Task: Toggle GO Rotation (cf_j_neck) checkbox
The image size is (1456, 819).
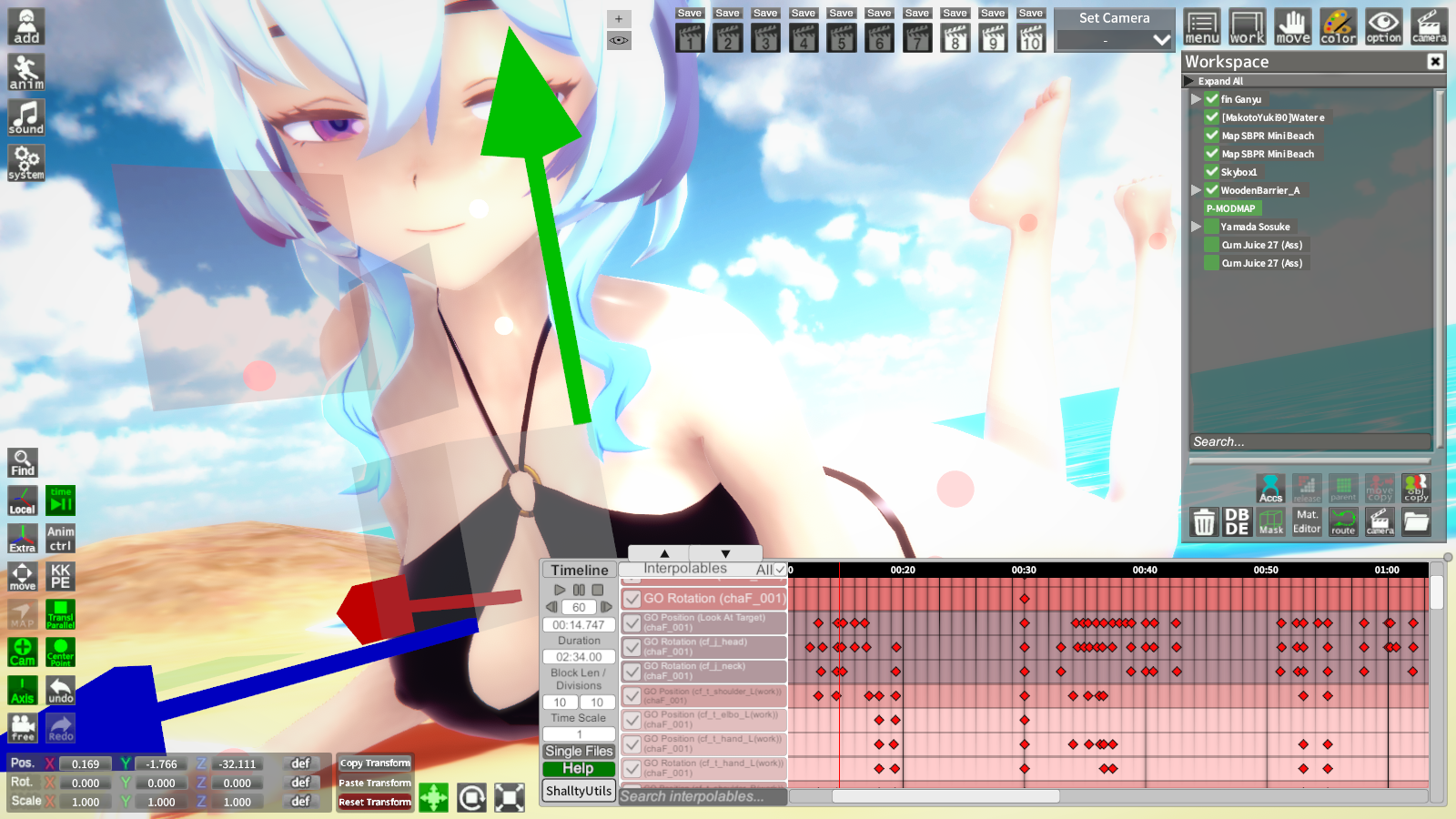Action: [x=632, y=672]
